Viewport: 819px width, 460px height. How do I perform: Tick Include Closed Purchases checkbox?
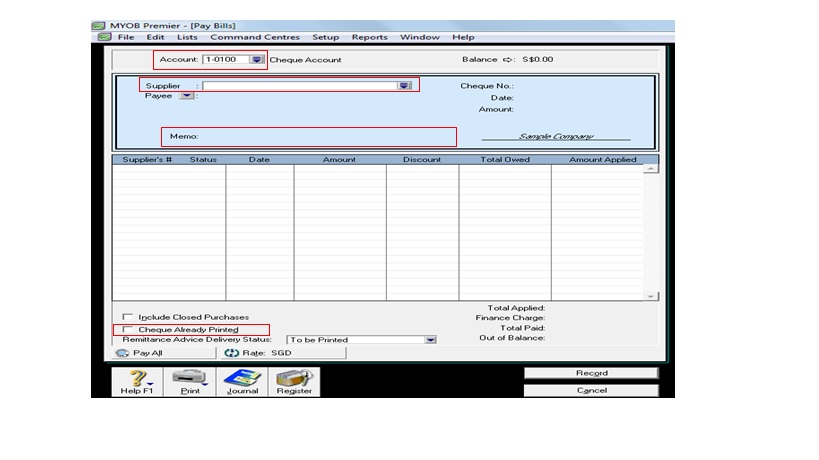click(127, 317)
